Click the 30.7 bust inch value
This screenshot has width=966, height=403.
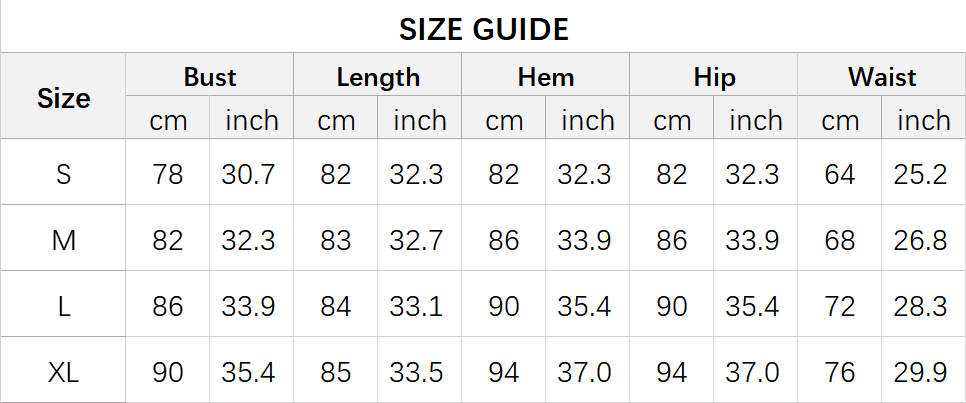tap(248, 174)
